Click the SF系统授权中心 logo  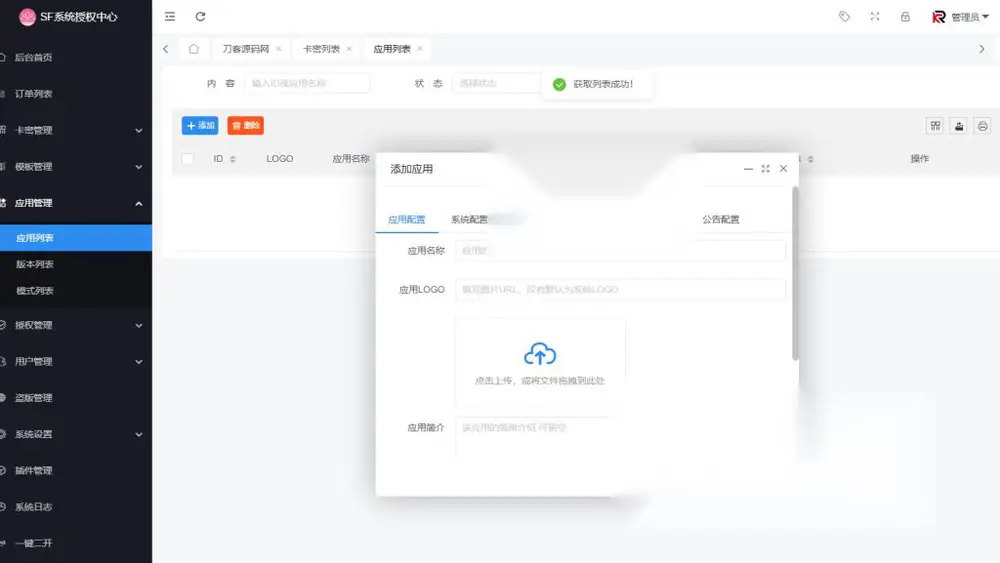[x=68, y=17]
